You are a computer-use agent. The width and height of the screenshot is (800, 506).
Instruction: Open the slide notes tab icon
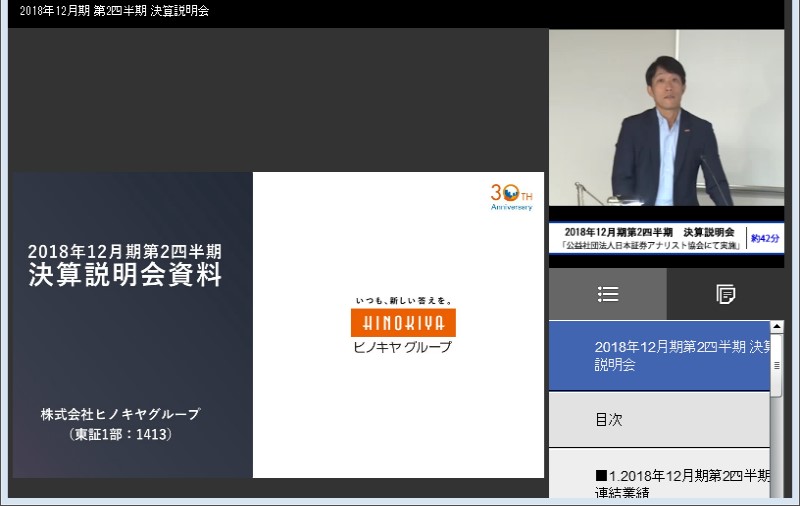click(726, 294)
